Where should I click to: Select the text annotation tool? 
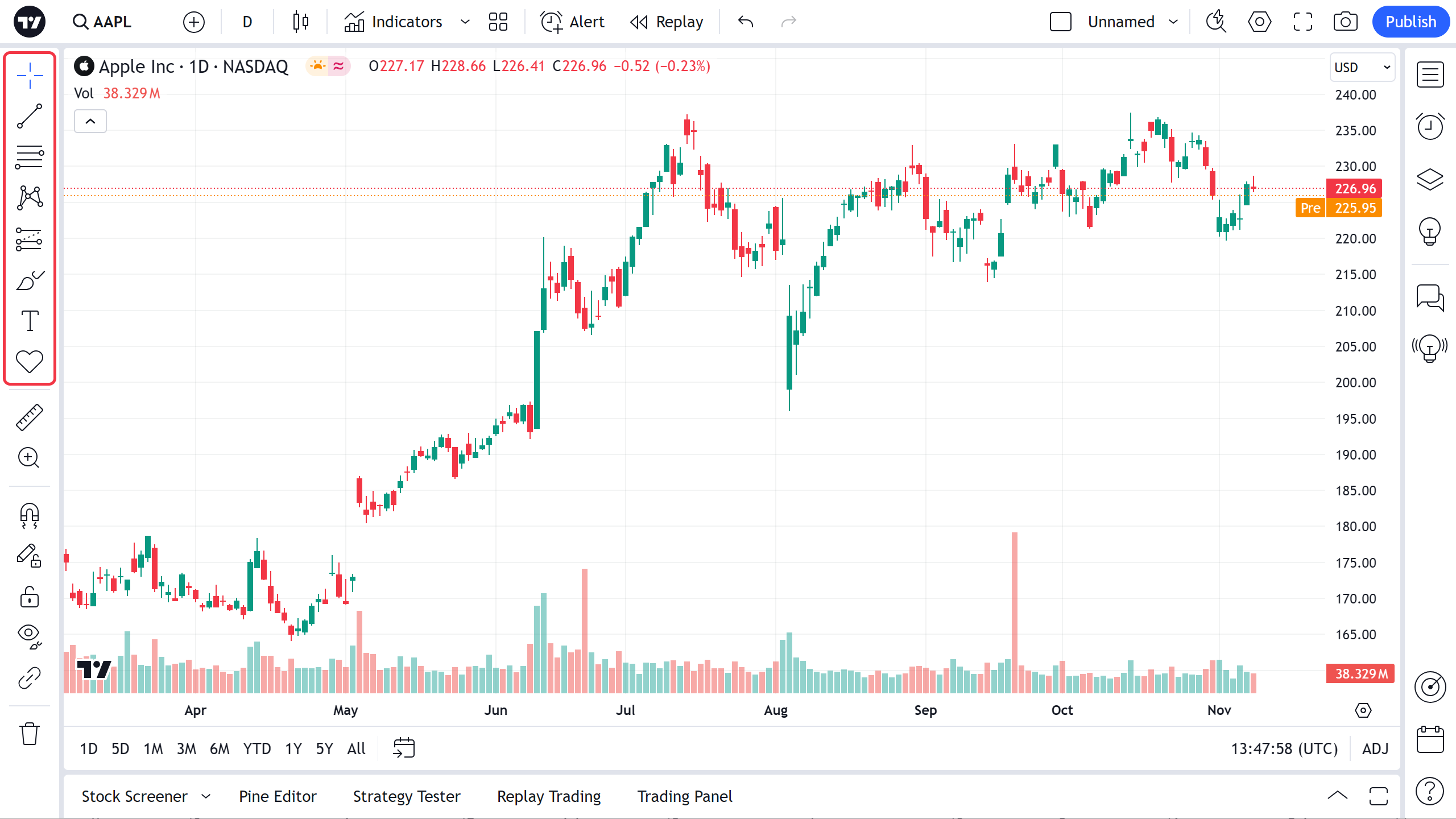pyautogui.click(x=29, y=320)
